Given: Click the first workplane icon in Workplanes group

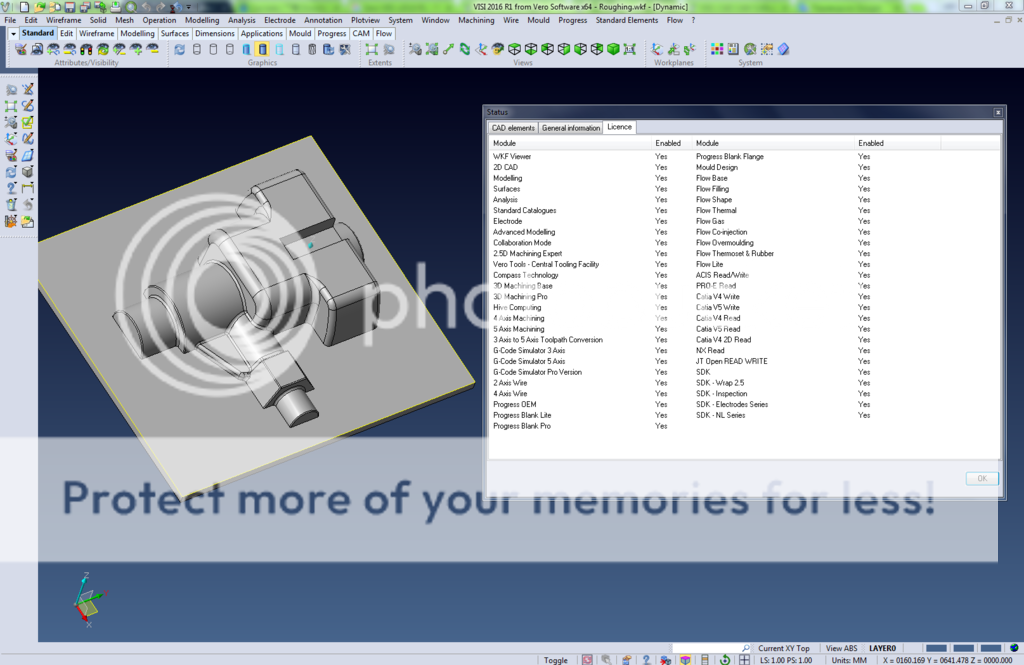Looking at the screenshot, I should click(x=657, y=49).
